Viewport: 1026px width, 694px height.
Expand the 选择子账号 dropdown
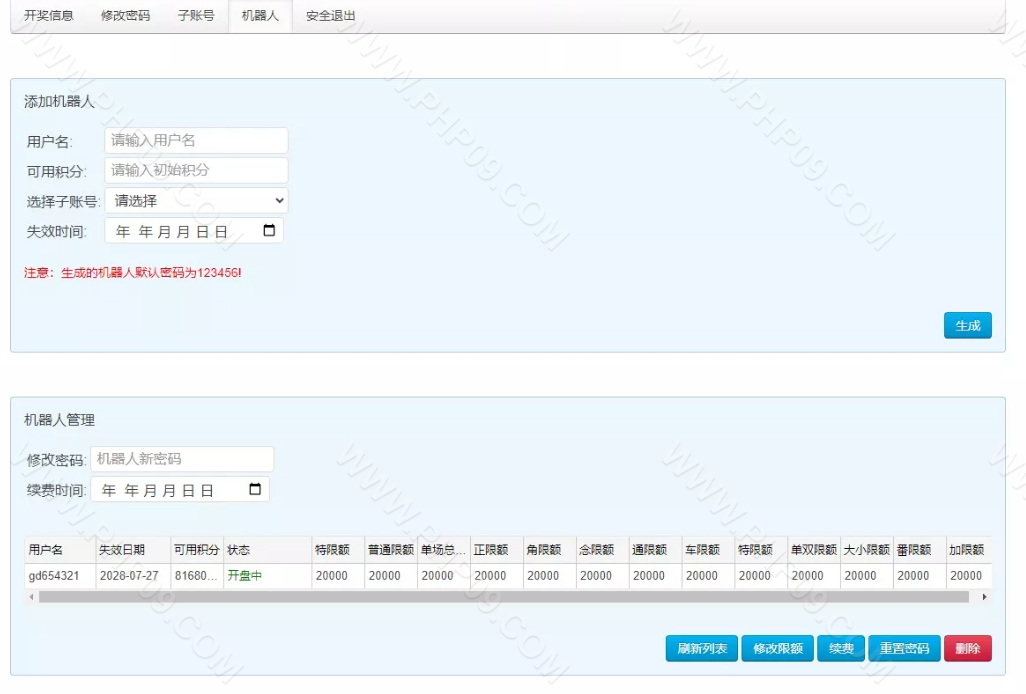pyautogui.click(x=196, y=201)
